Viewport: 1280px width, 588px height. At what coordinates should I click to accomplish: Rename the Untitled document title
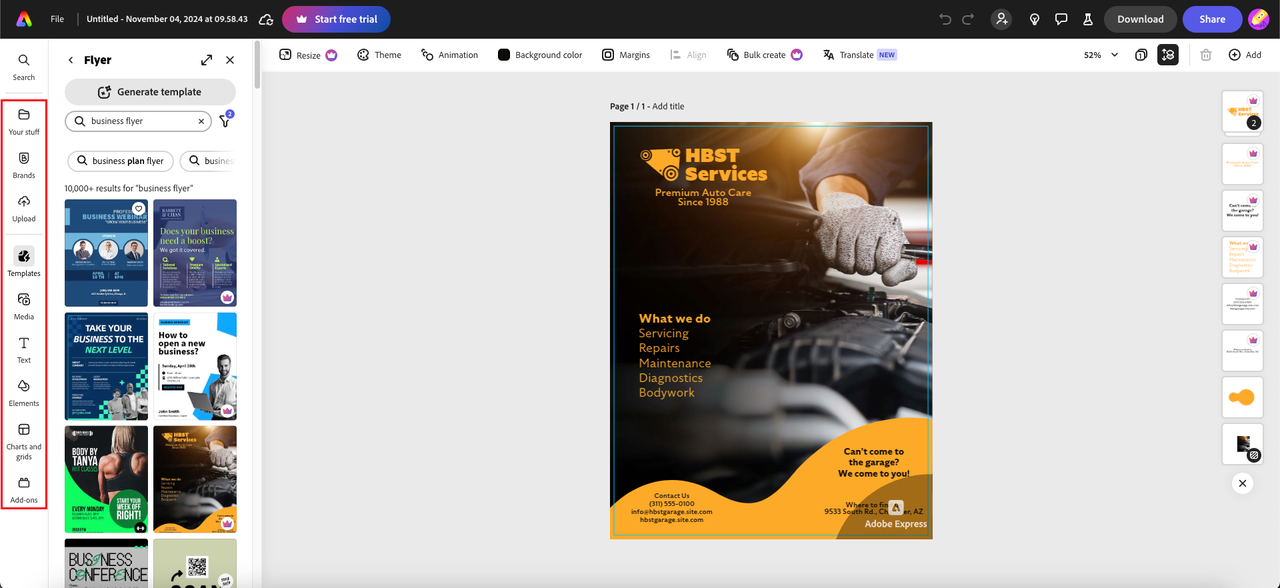[x=167, y=19]
